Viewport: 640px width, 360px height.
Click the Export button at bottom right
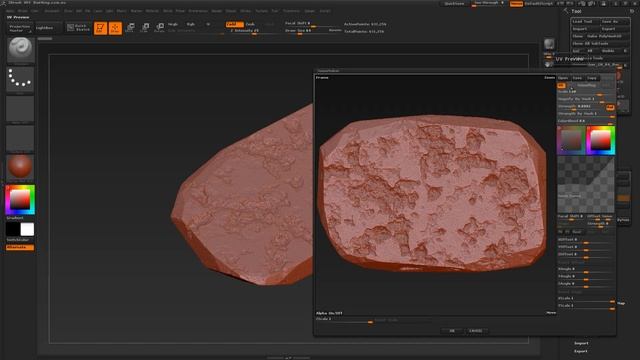(x=581, y=351)
